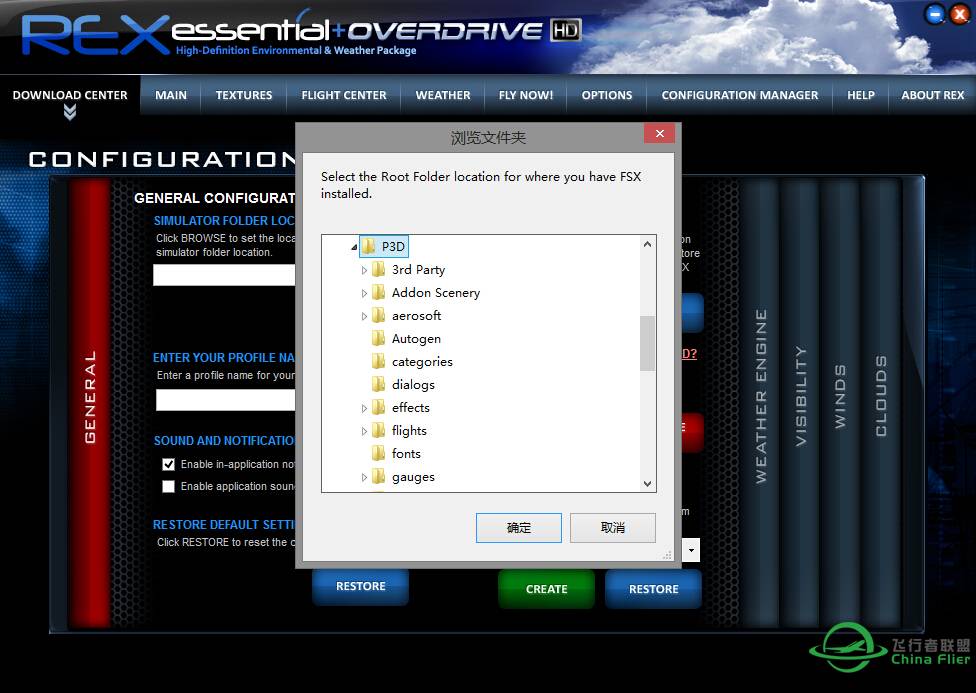Confirm folder selection with 确定 button
Image resolution: width=976 pixels, height=693 pixels.
click(x=519, y=528)
